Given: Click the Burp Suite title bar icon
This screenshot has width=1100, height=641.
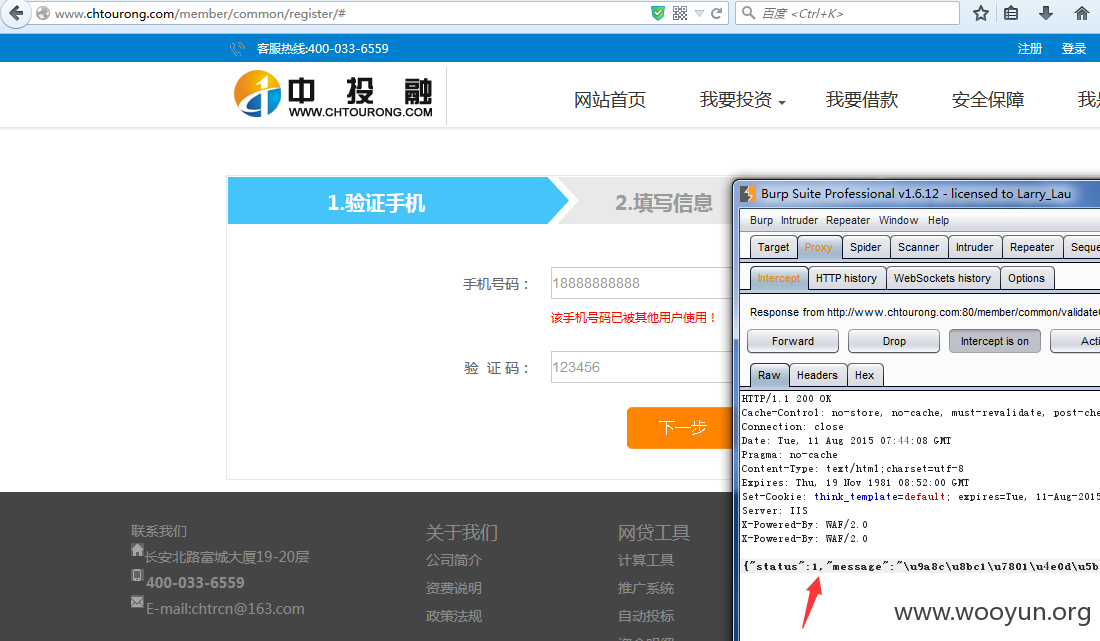Looking at the screenshot, I should click(x=748, y=194).
